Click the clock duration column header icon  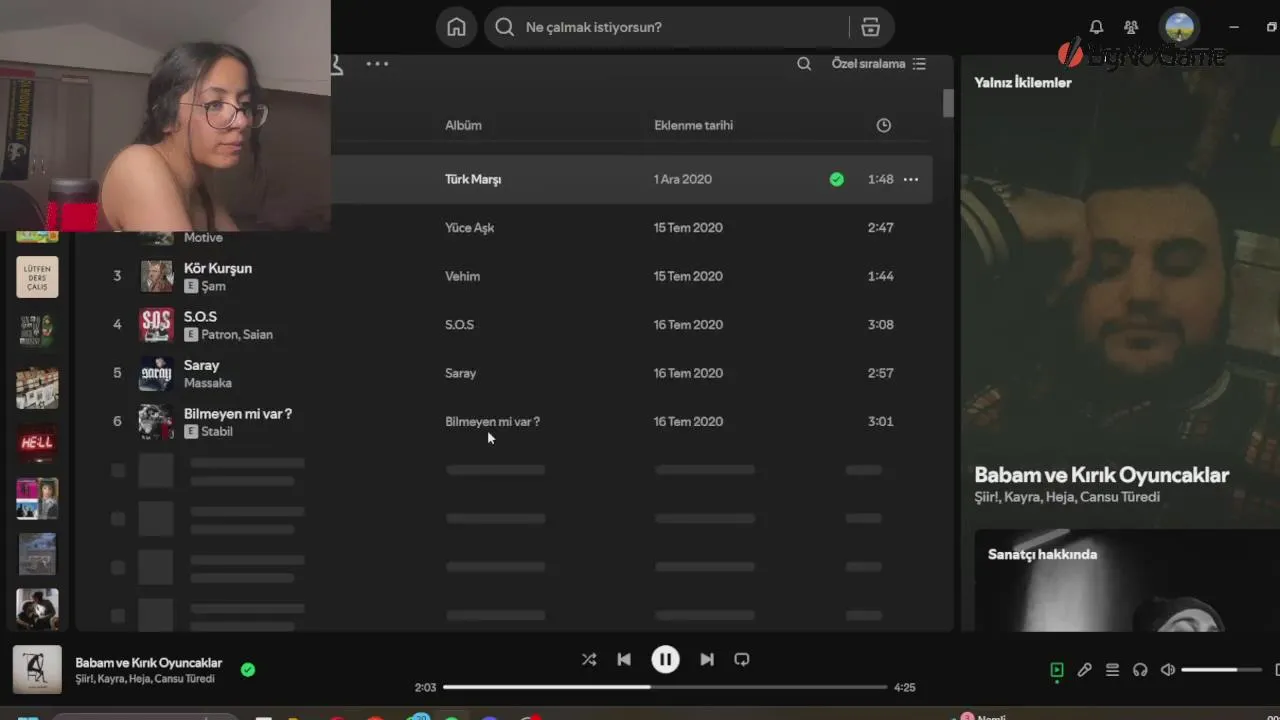coord(883,125)
